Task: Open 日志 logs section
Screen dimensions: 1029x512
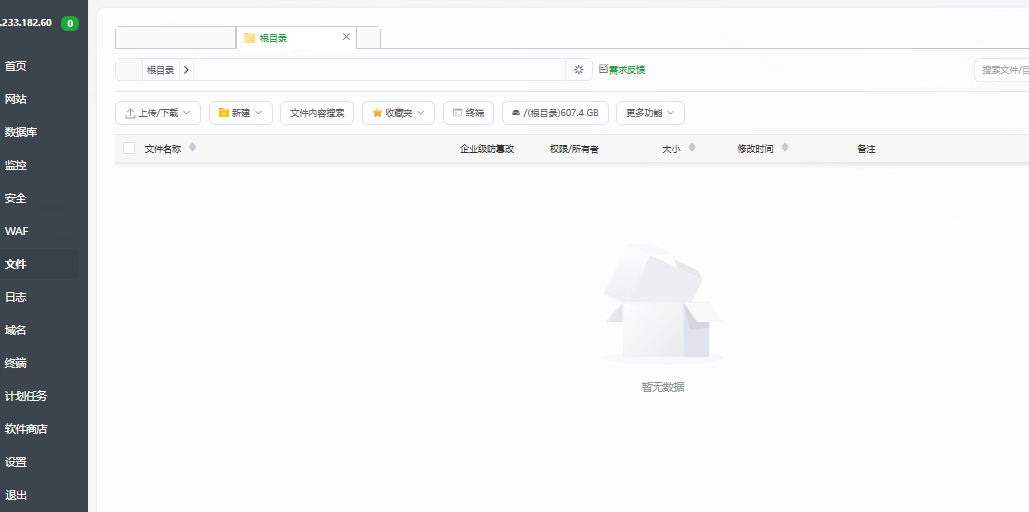Action: click(x=16, y=297)
